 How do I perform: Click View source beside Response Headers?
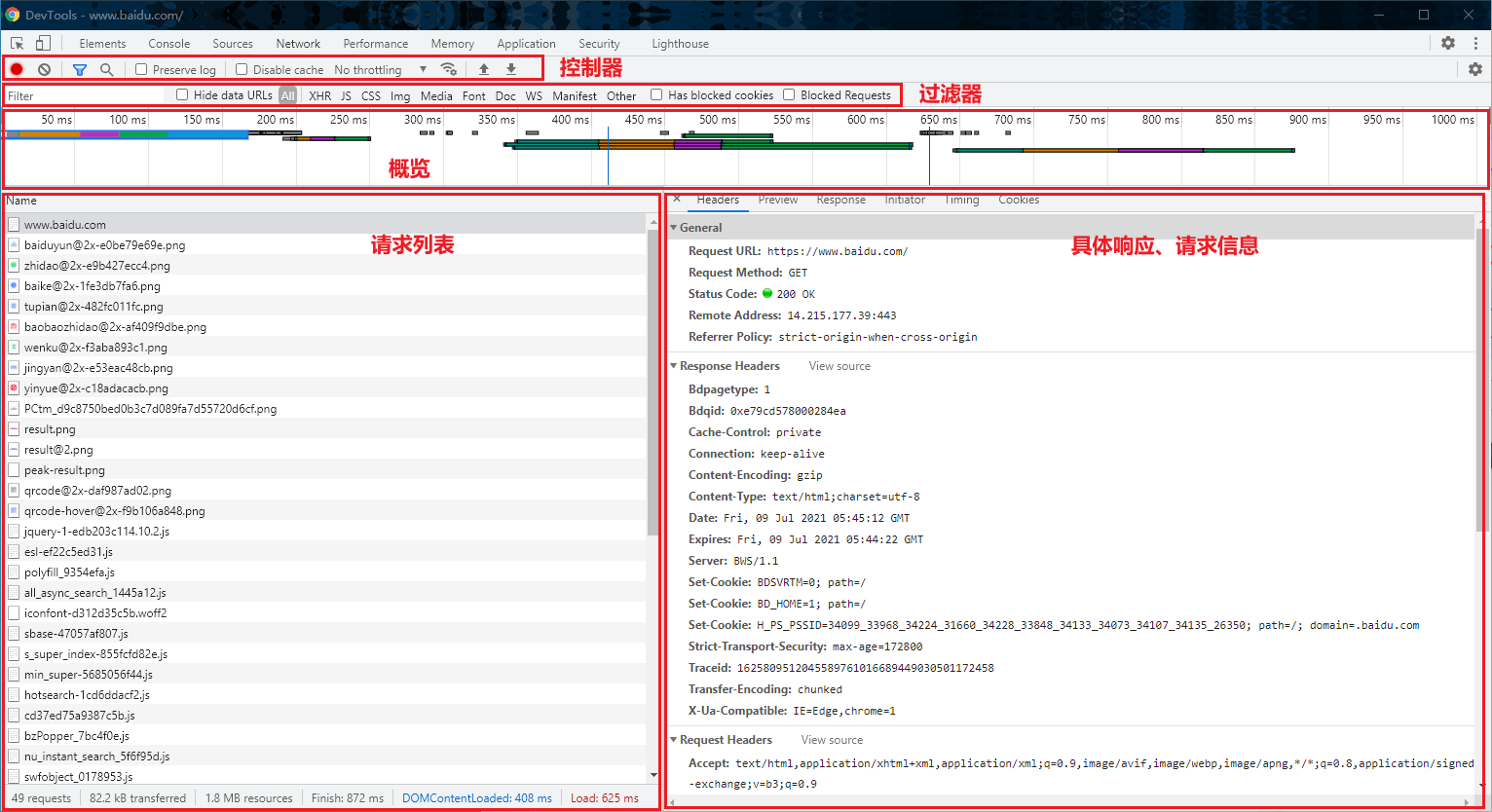pos(839,366)
